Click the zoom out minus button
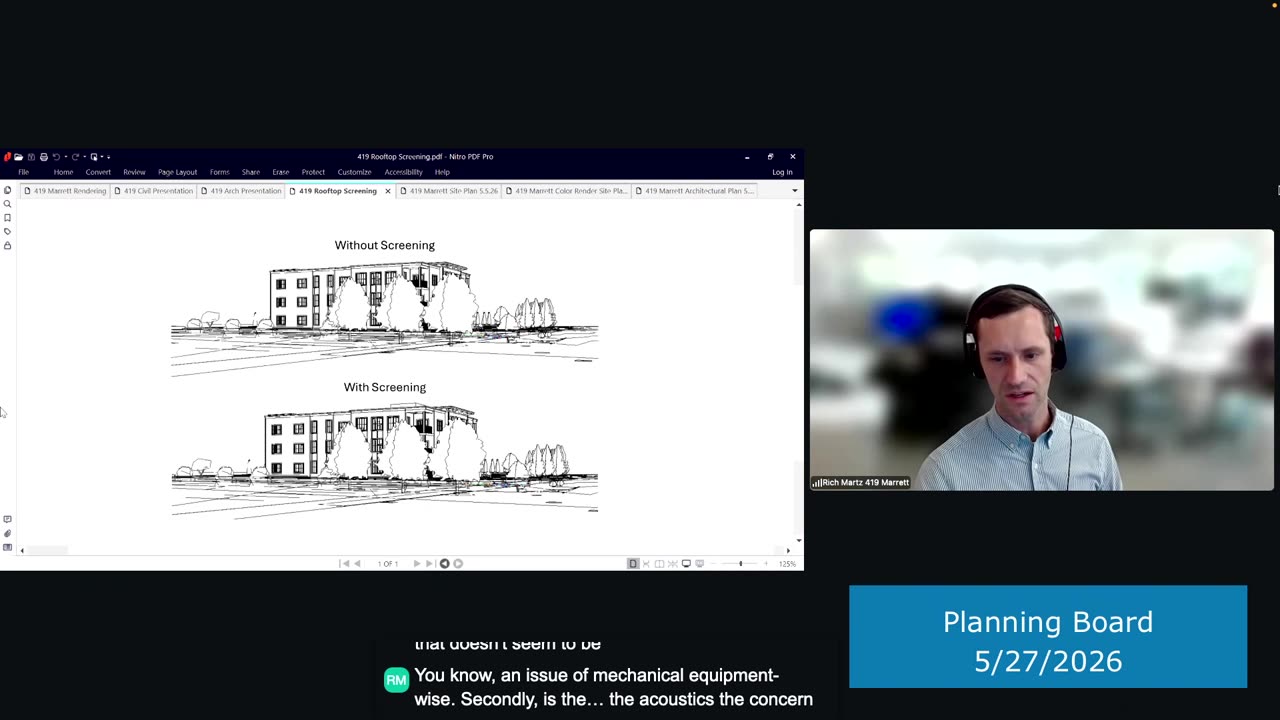The image size is (1280, 720). pyautogui.click(x=714, y=563)
